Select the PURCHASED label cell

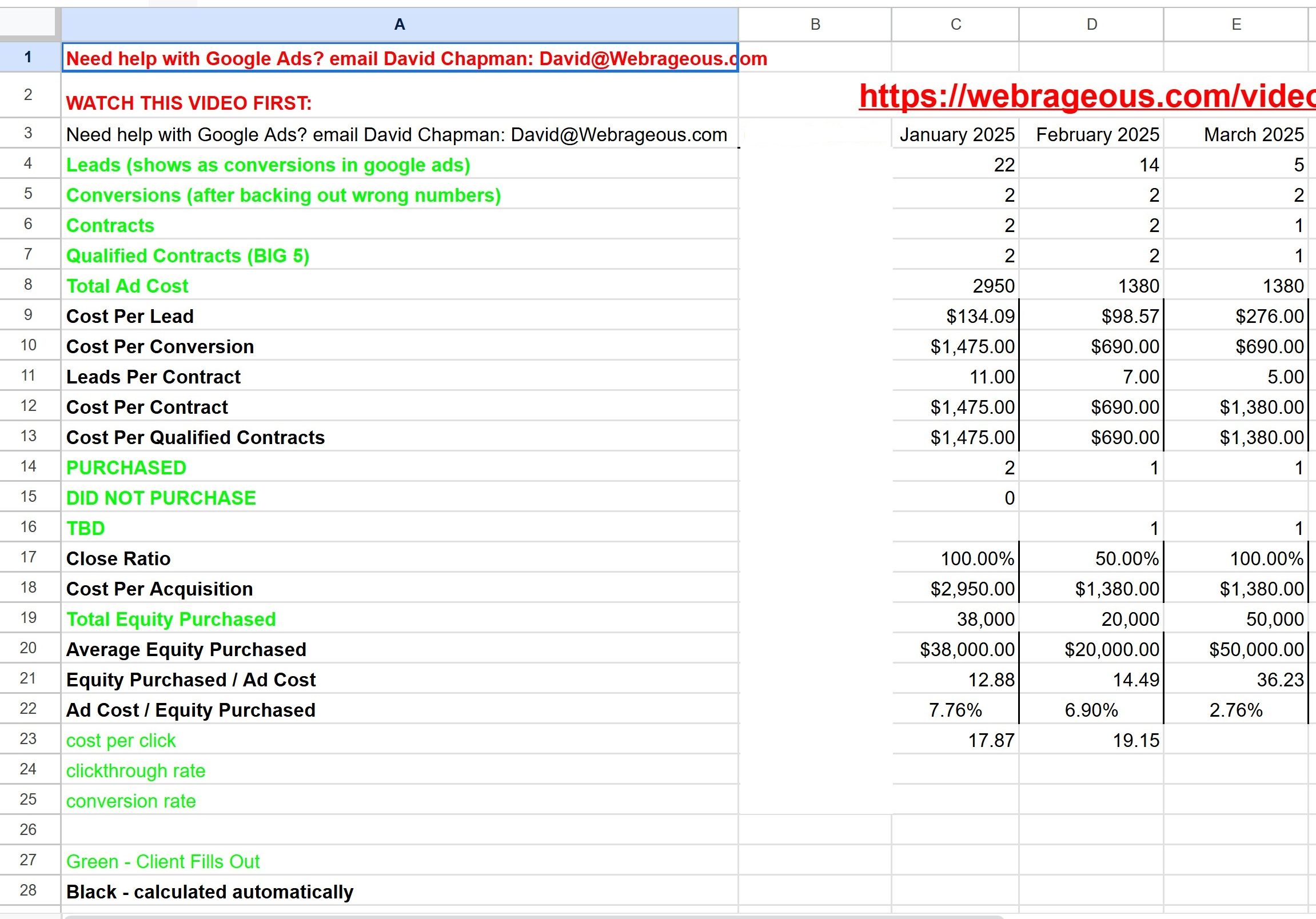[400, 467]
